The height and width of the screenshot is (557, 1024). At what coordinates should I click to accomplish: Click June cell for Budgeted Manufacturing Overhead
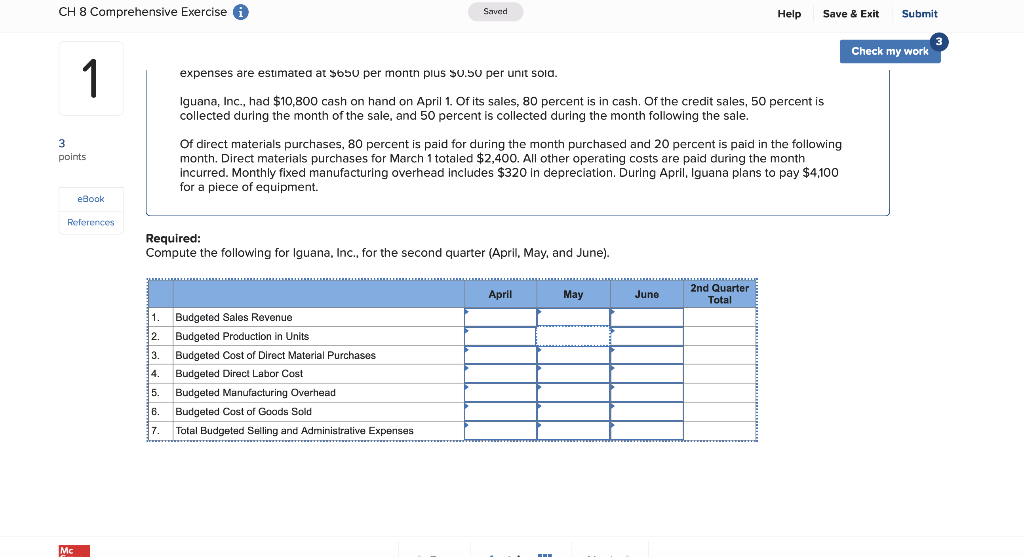[x=647, y=393]
